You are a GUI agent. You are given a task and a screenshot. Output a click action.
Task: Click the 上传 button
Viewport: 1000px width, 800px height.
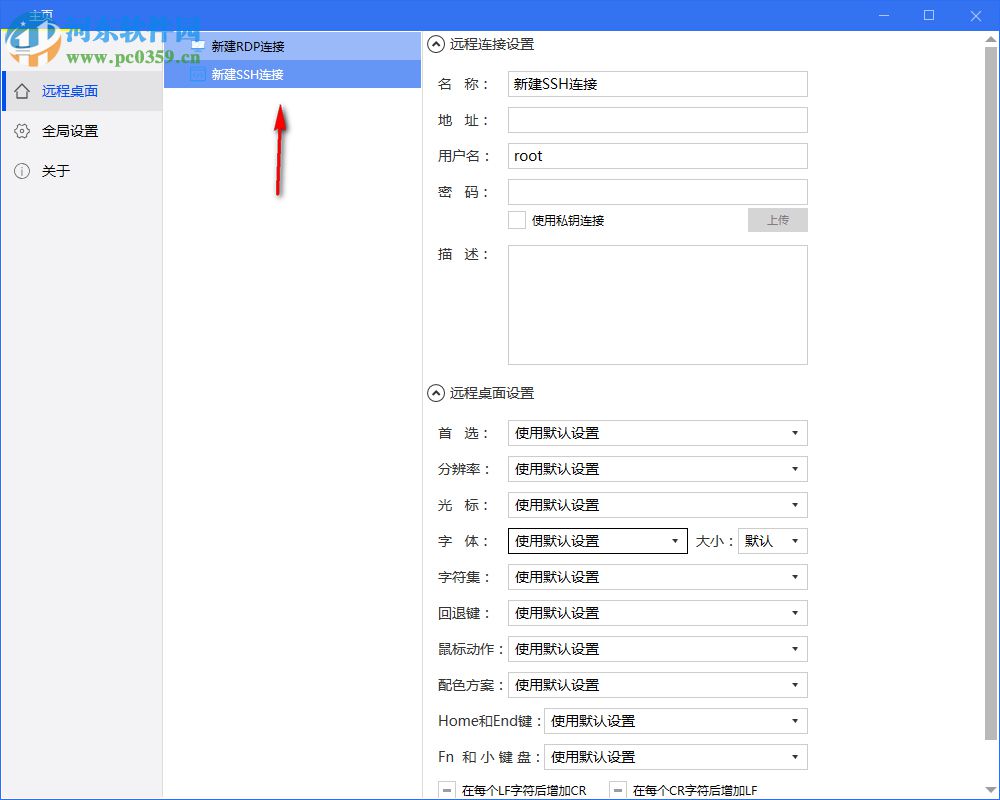click(777, 220)
